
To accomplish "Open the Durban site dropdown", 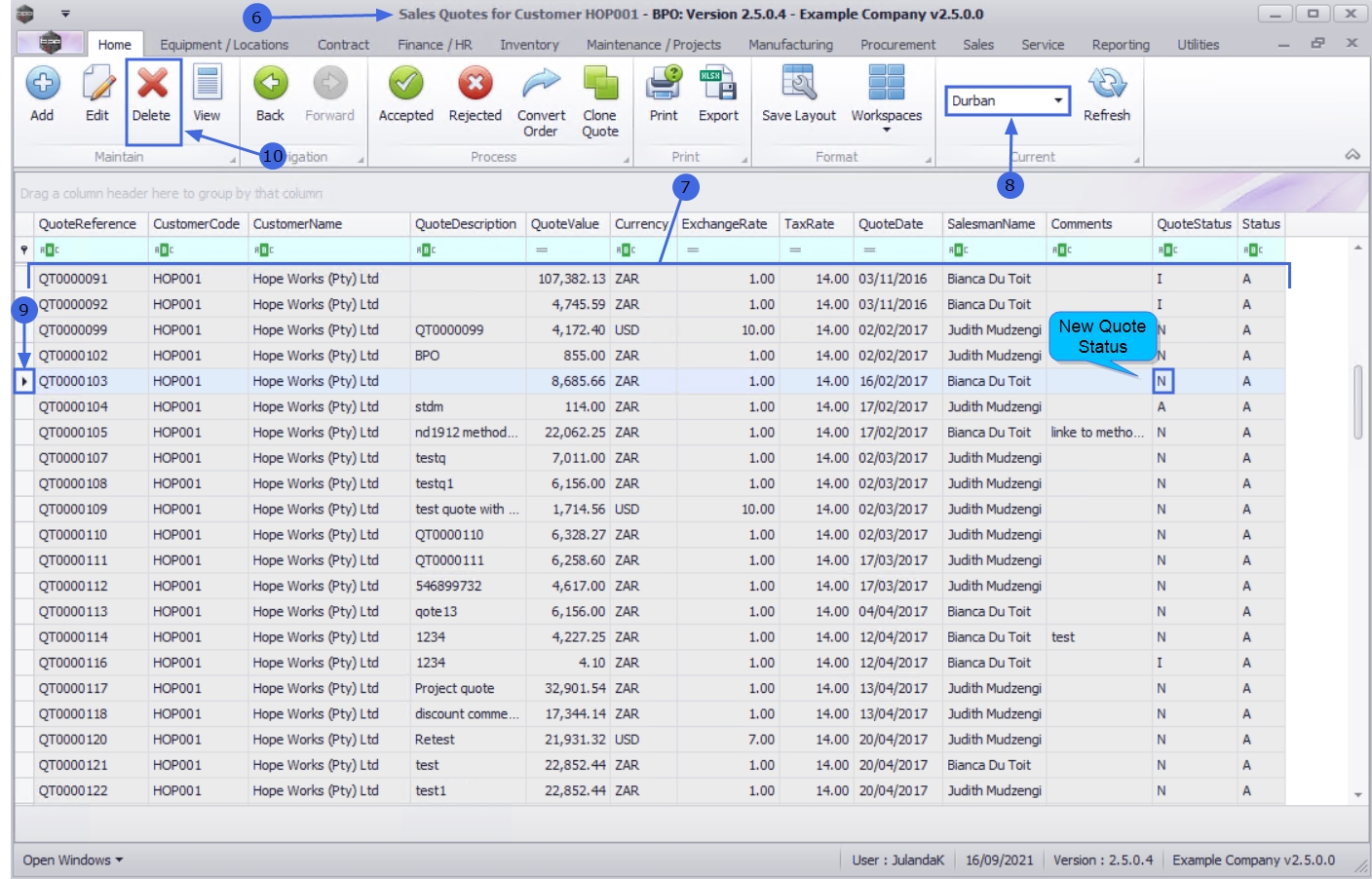I will 1057,100.
